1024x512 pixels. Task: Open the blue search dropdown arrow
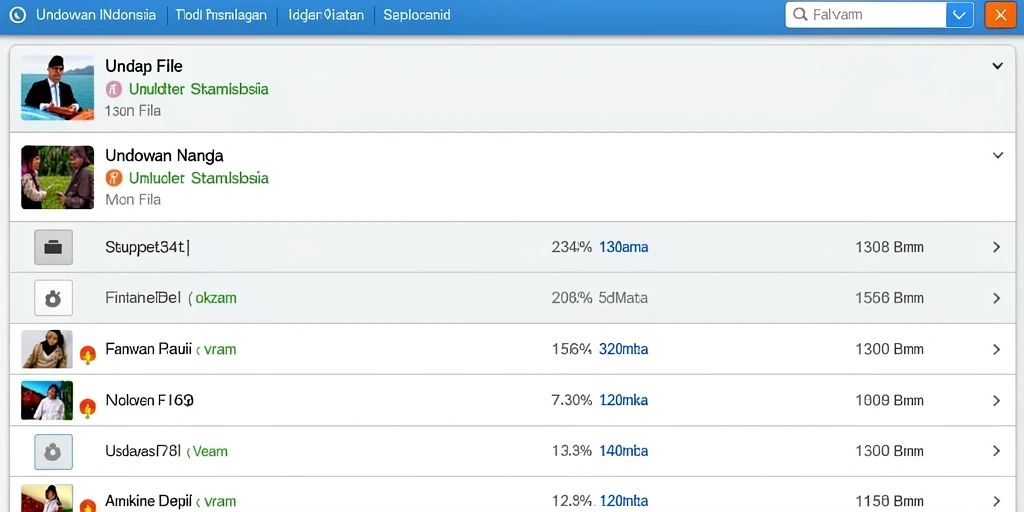coord(959,15)
